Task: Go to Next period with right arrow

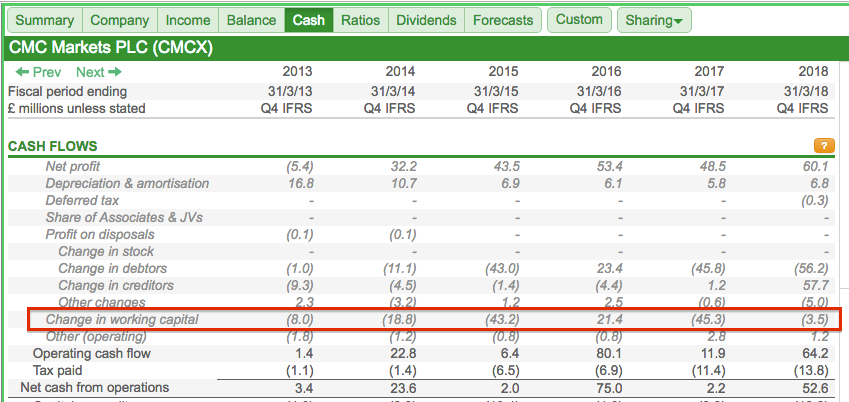Action: click(99, 72)
